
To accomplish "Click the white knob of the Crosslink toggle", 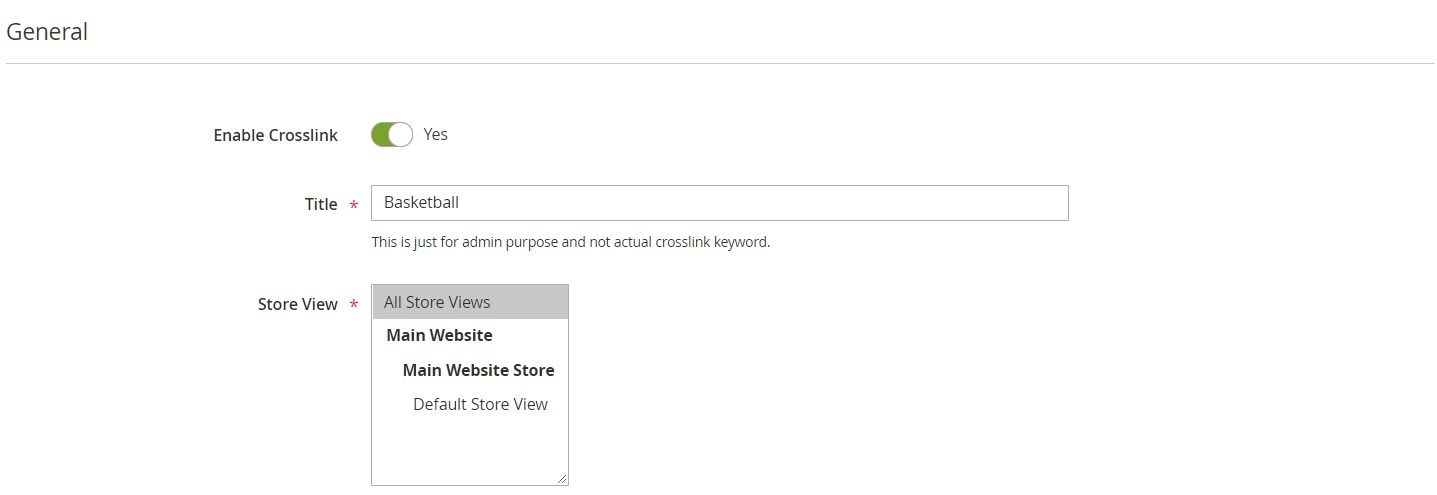I will [400, 134].
